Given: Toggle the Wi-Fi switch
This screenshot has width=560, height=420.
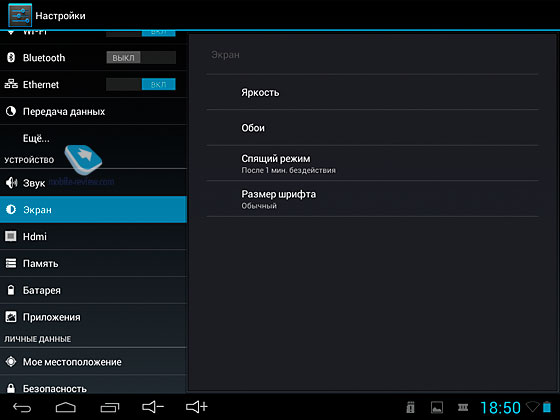Looking at the screenshot, I should [x=141, y=33].
